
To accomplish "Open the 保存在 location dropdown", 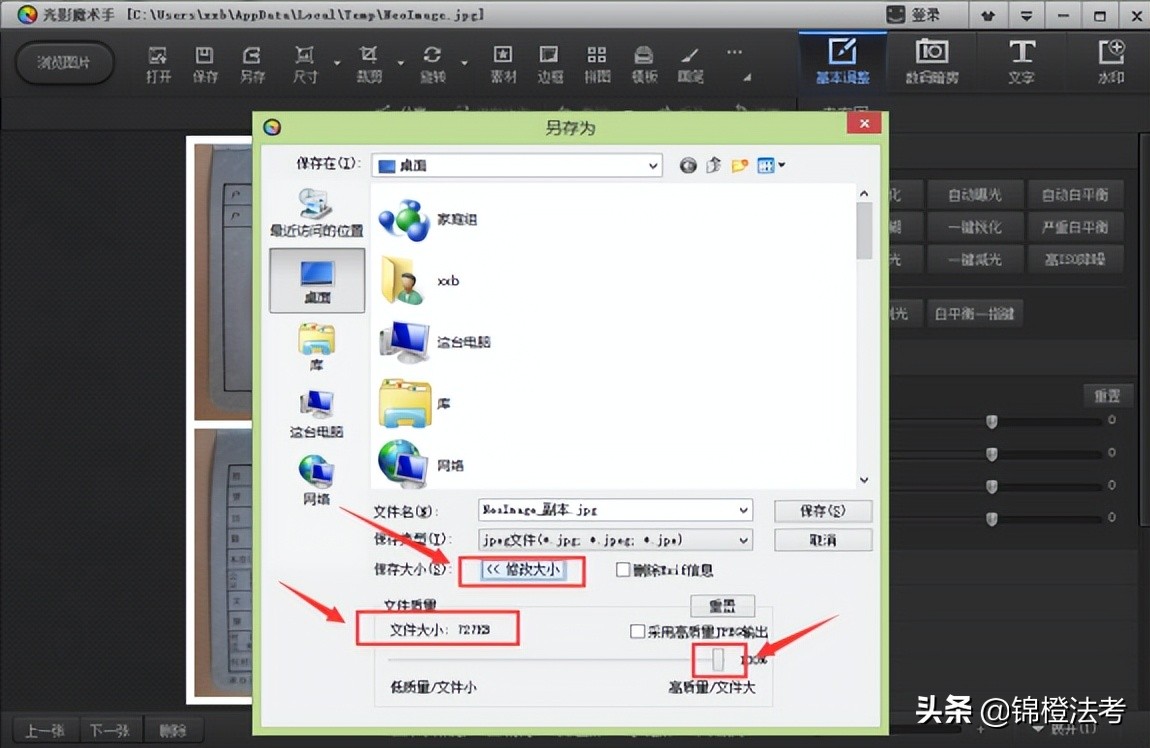I will click(x=654, y=165).
